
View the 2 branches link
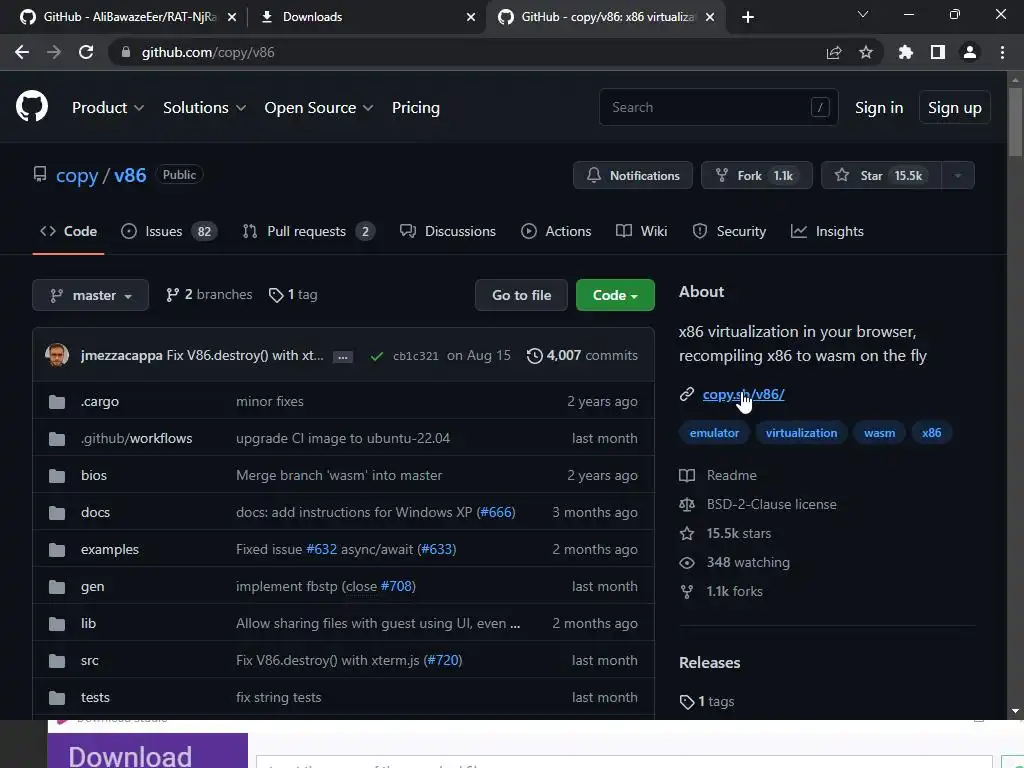click(x=209, y=295)
